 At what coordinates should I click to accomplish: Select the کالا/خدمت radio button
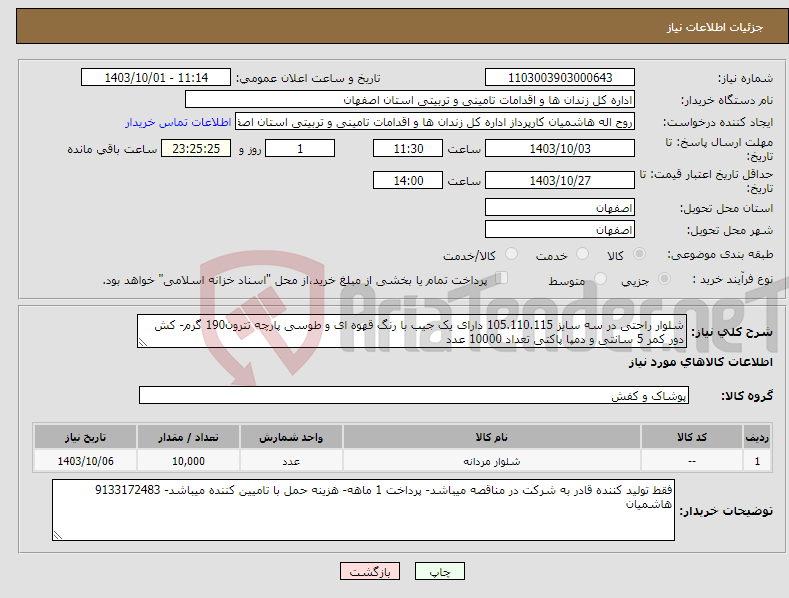[x=511, y=254]
